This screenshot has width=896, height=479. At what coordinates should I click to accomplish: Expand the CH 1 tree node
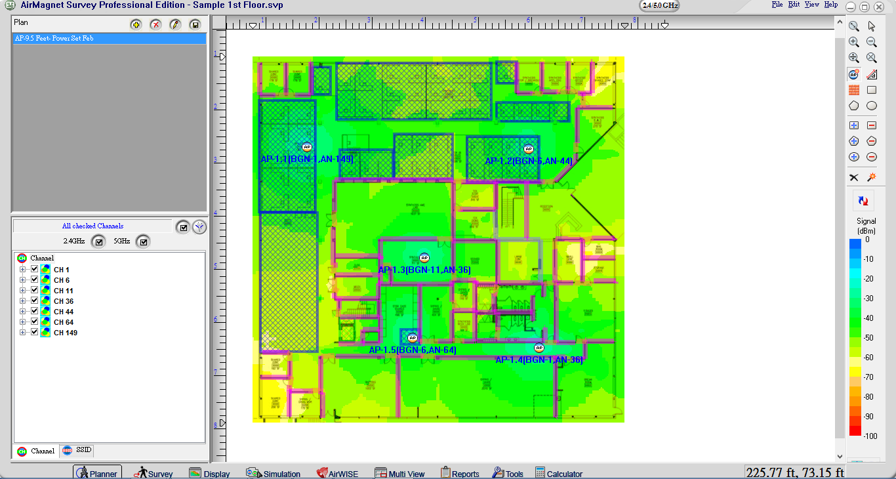click(22, 269)
